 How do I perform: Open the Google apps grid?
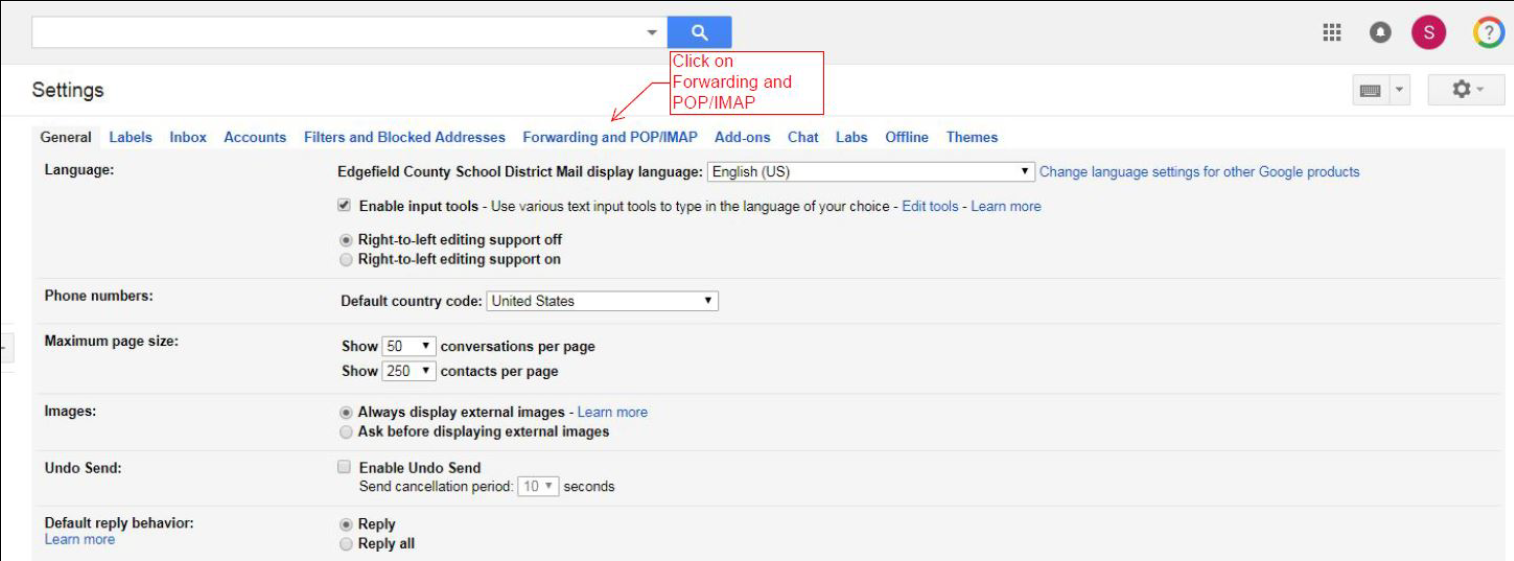[1331, 33]
